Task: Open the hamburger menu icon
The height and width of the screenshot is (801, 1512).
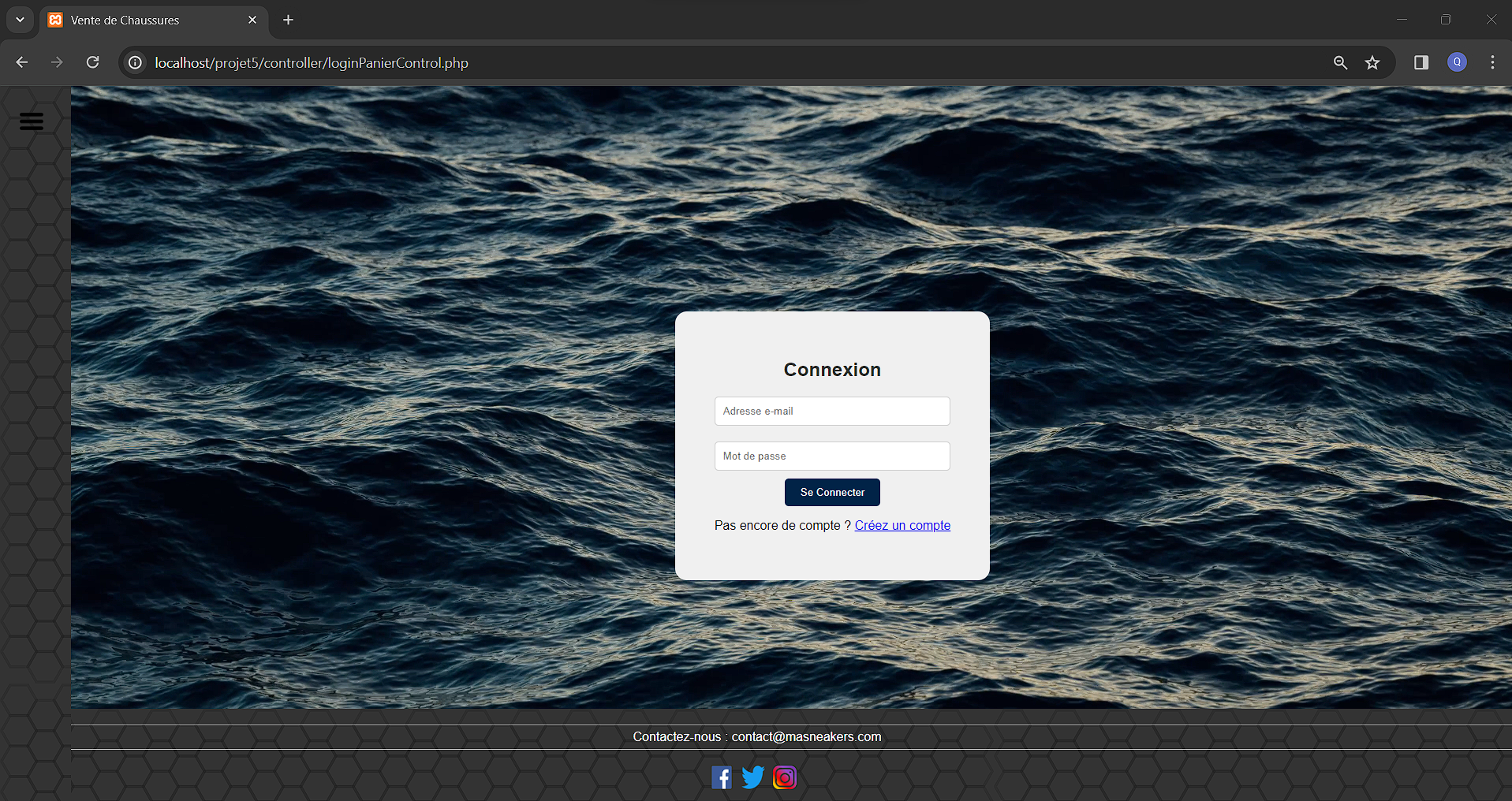Action: click(x=32, y=121)
